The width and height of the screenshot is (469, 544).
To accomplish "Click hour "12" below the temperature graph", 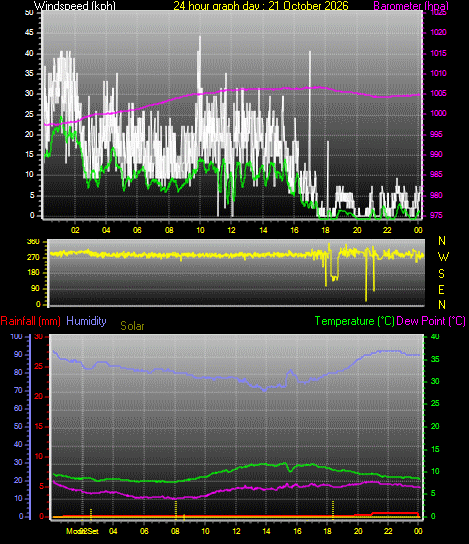I will (236, 531).
